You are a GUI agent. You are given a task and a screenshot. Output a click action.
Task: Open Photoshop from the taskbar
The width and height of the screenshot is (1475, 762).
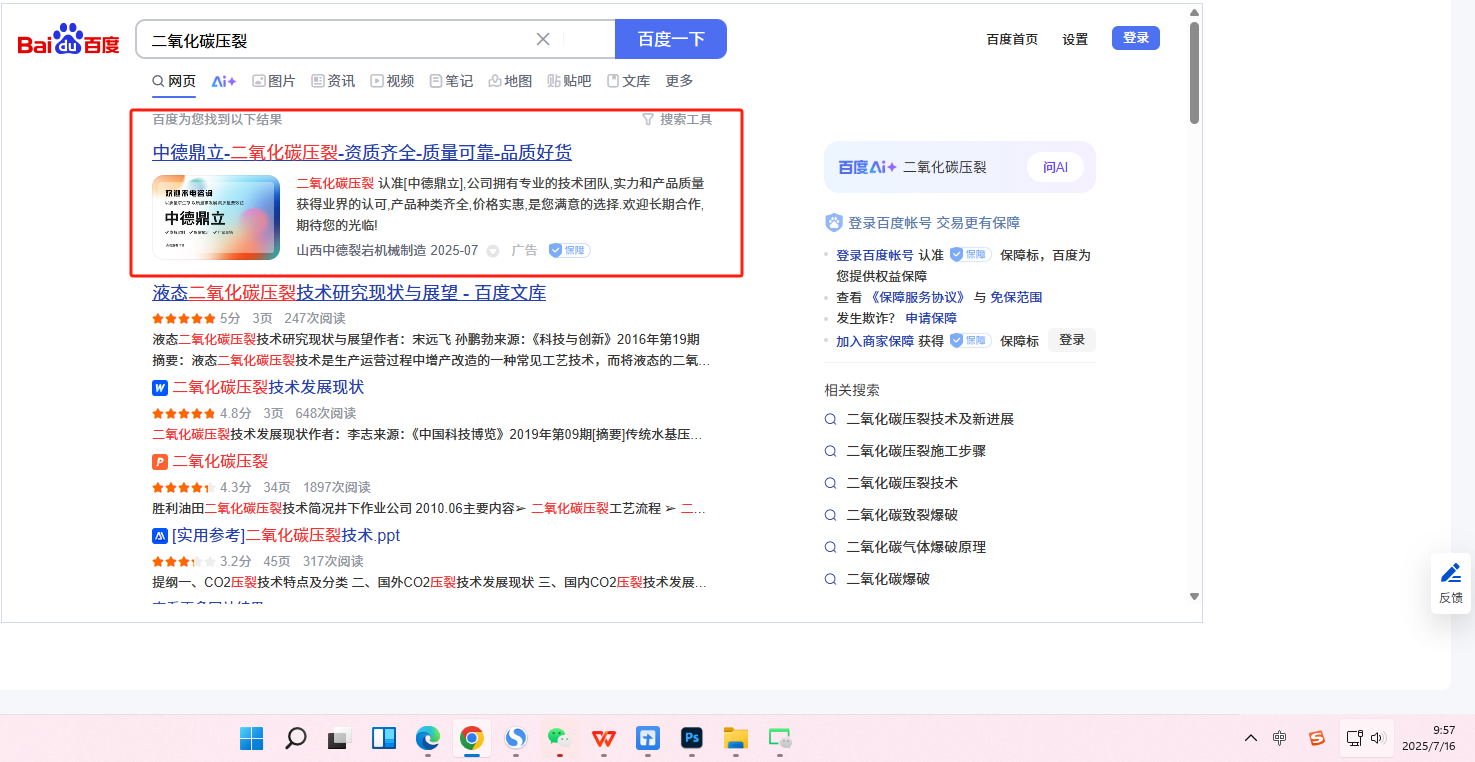click(x=691, y=739)
